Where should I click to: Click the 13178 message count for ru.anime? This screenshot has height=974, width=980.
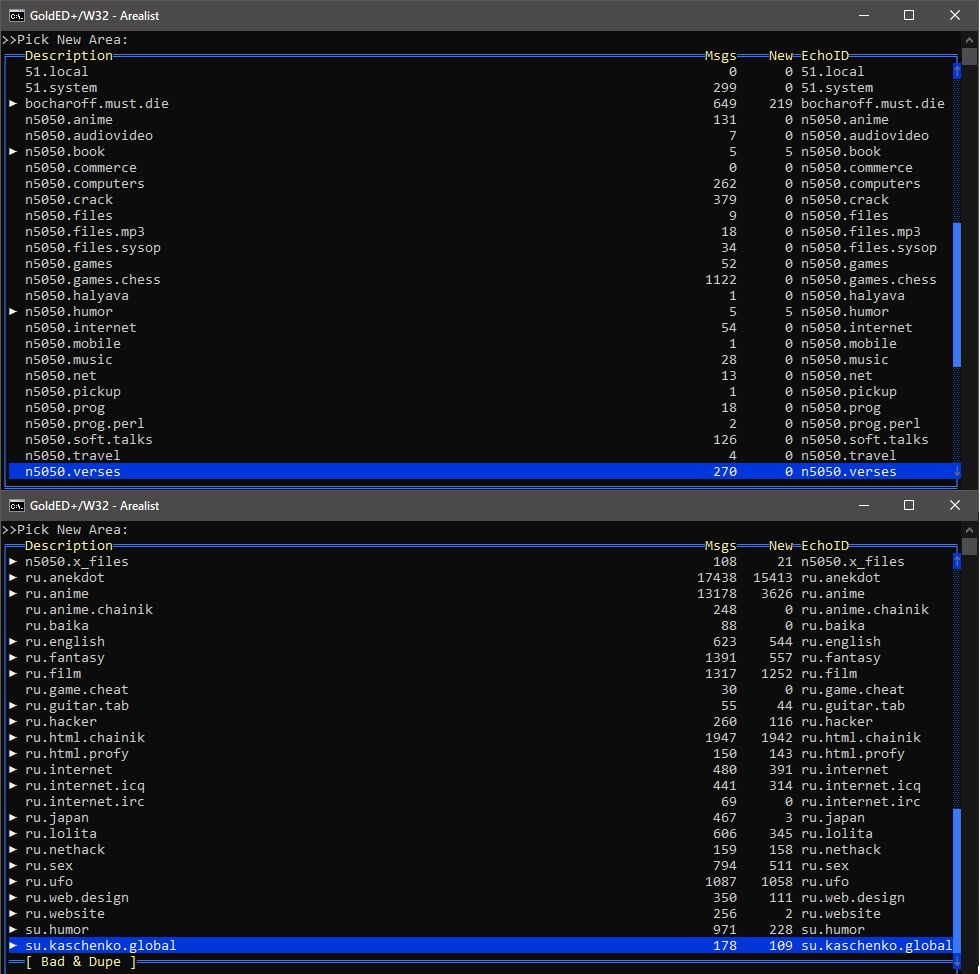point(717,594)
